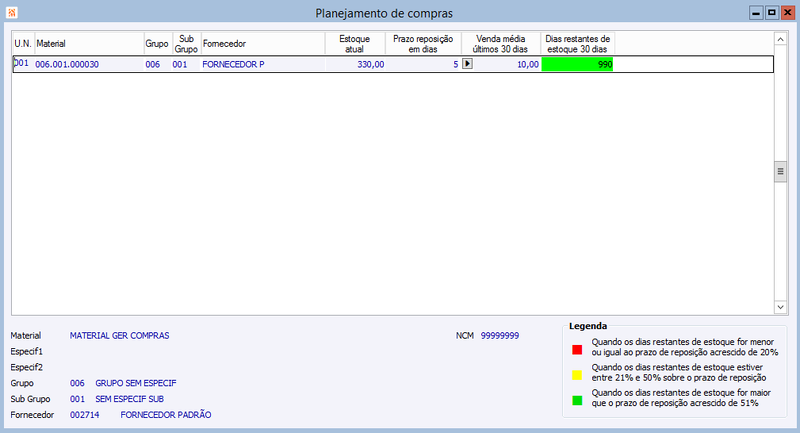Click supplier code 002714

pos(84,415)
